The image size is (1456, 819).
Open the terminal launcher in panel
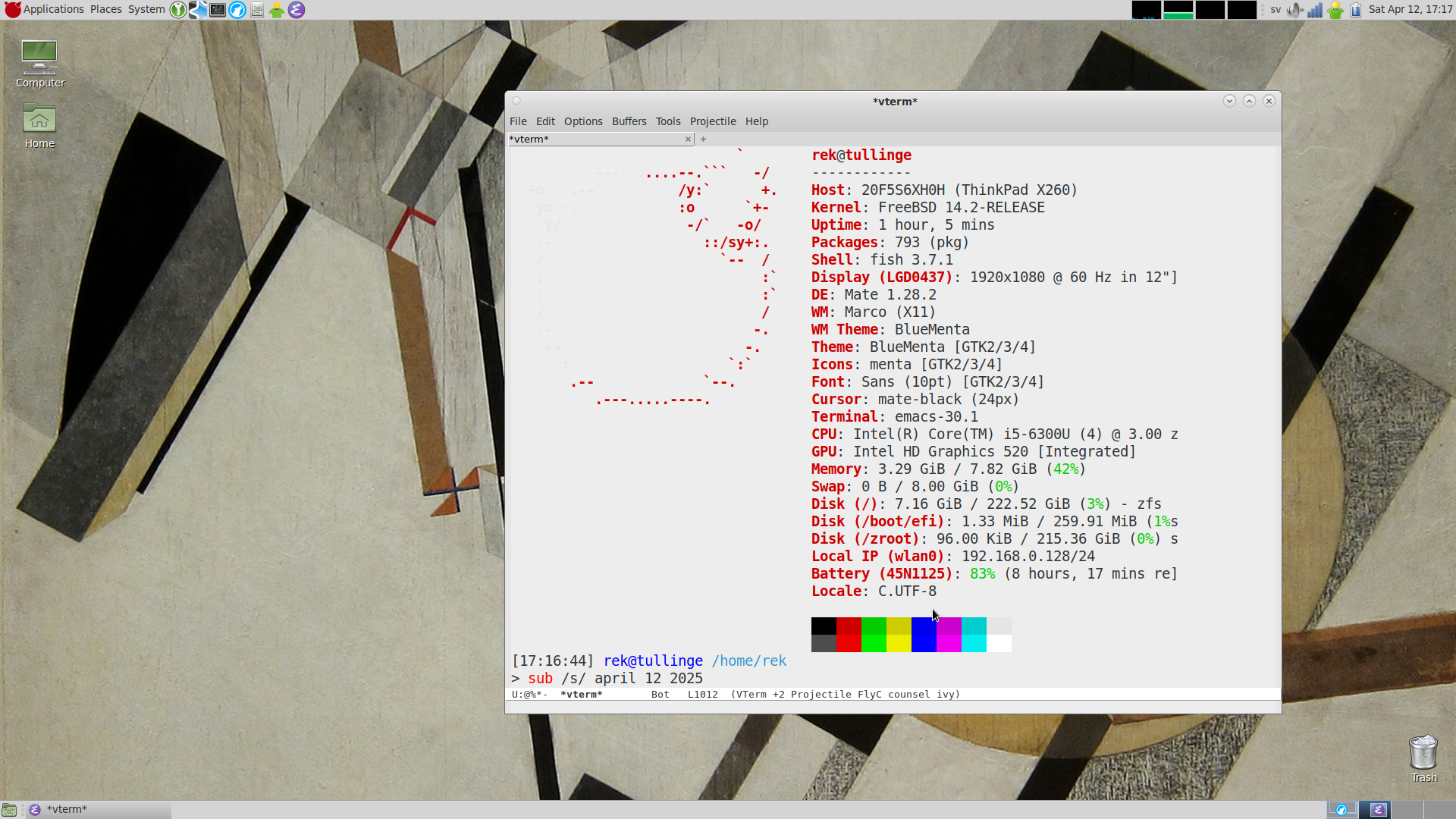pos(218,10)
